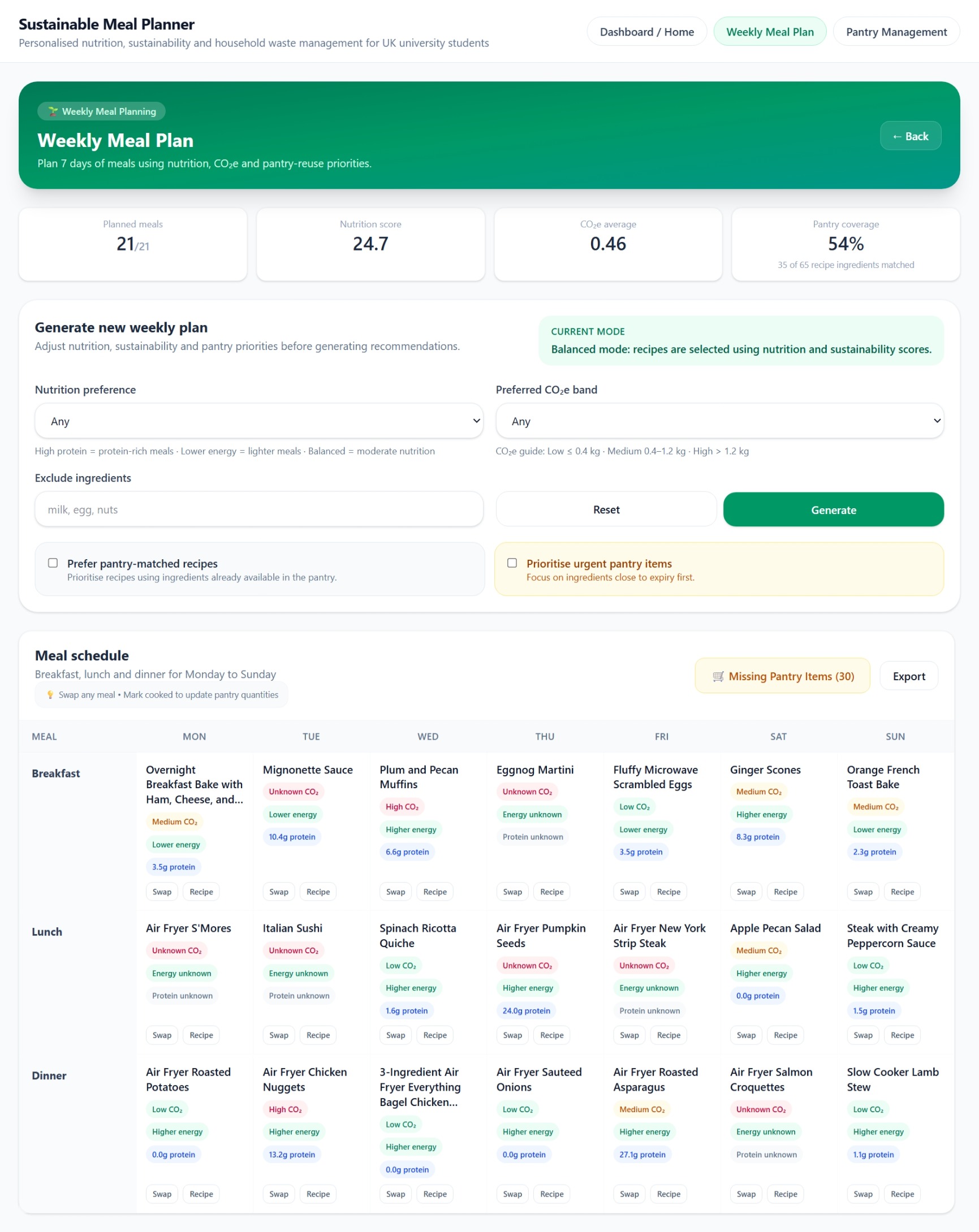Click Medium CO₂ tag on Ginger Scones
This screenshot has height=1232, width=979.
758,792
